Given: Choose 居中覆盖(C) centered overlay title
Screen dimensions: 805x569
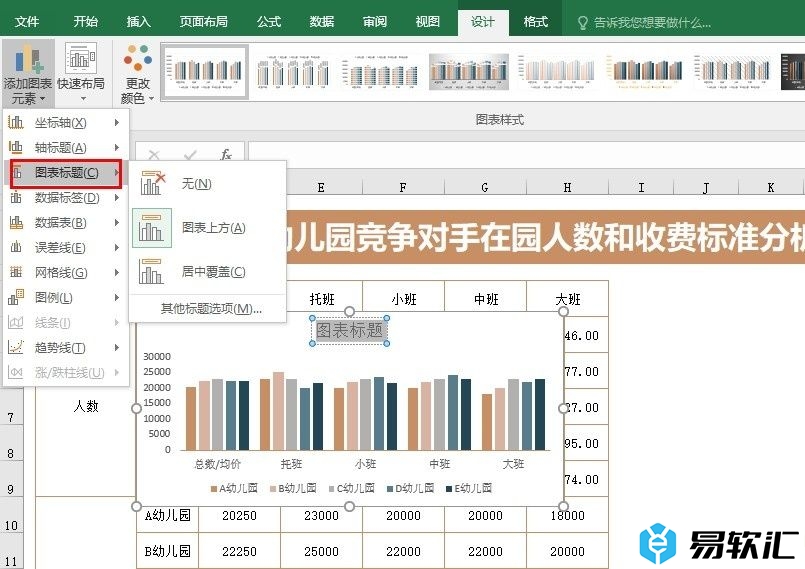Looking at the screenshot, I should (207, 272).
